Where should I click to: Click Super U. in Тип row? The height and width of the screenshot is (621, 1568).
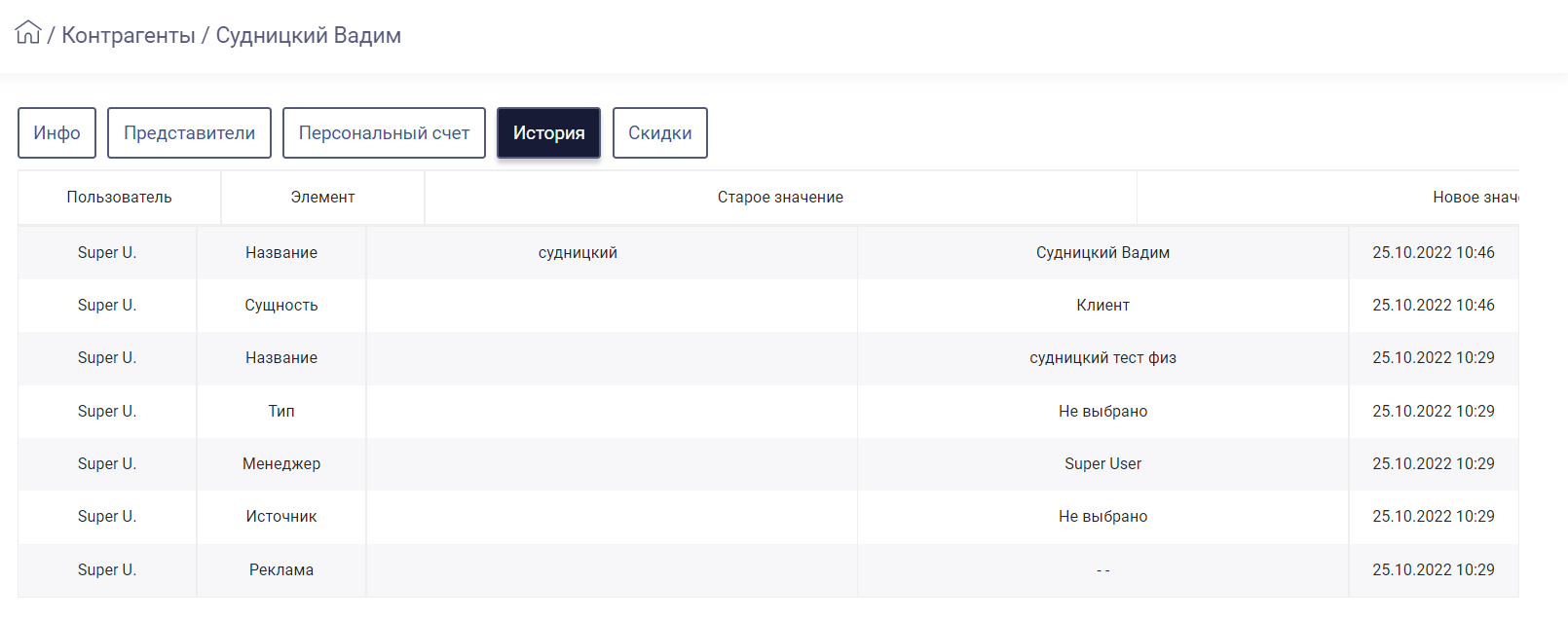[107, 411]
